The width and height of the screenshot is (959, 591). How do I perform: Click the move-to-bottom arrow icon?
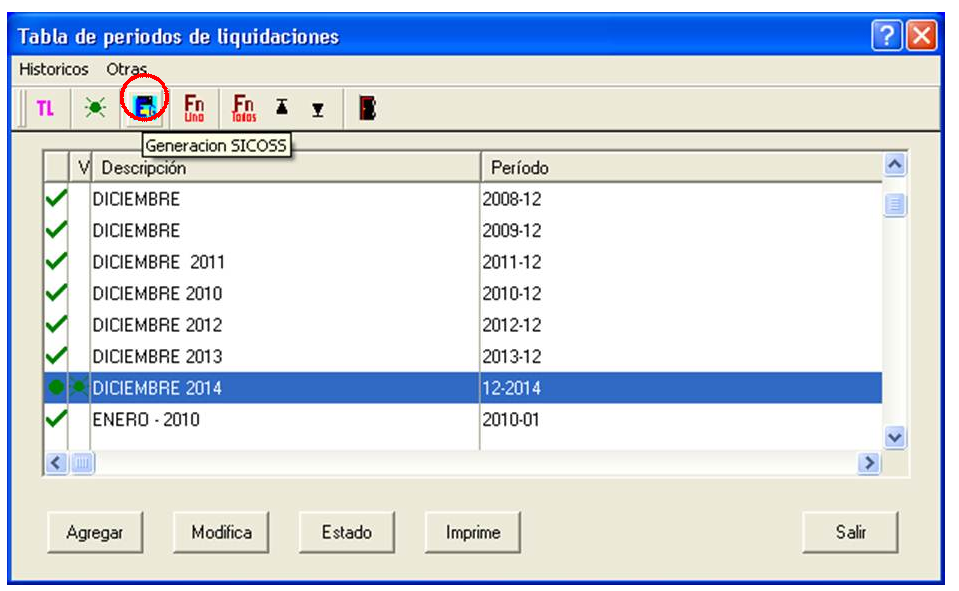coord(317,110)
